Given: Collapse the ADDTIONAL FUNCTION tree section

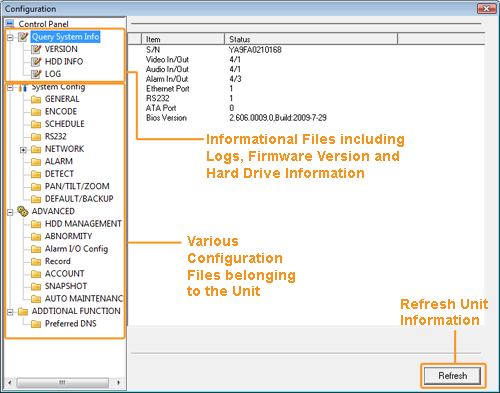Looking at the screenshot, I should point(10,312).
